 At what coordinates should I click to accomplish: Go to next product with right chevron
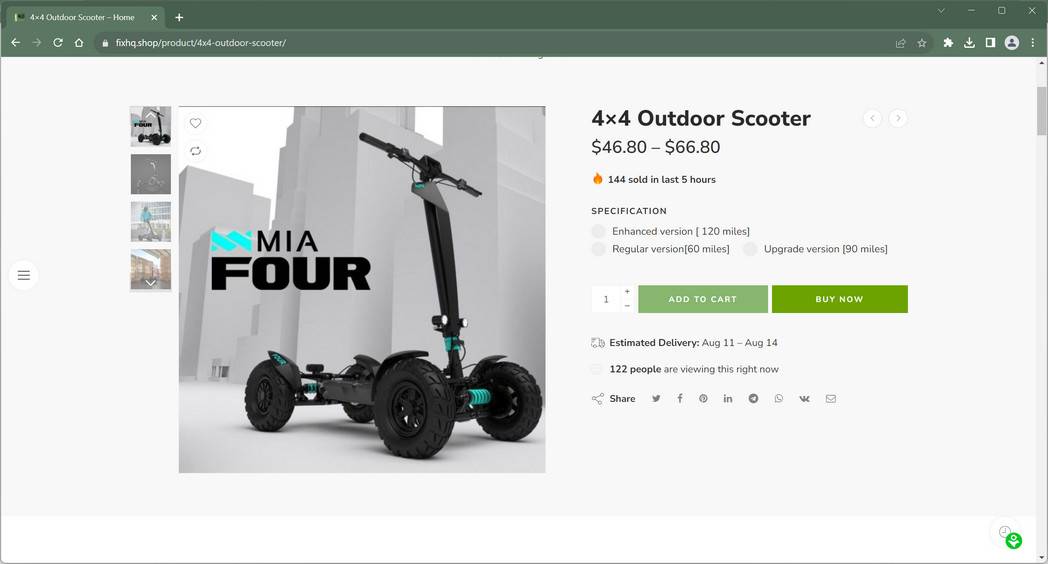coord(898,118)
